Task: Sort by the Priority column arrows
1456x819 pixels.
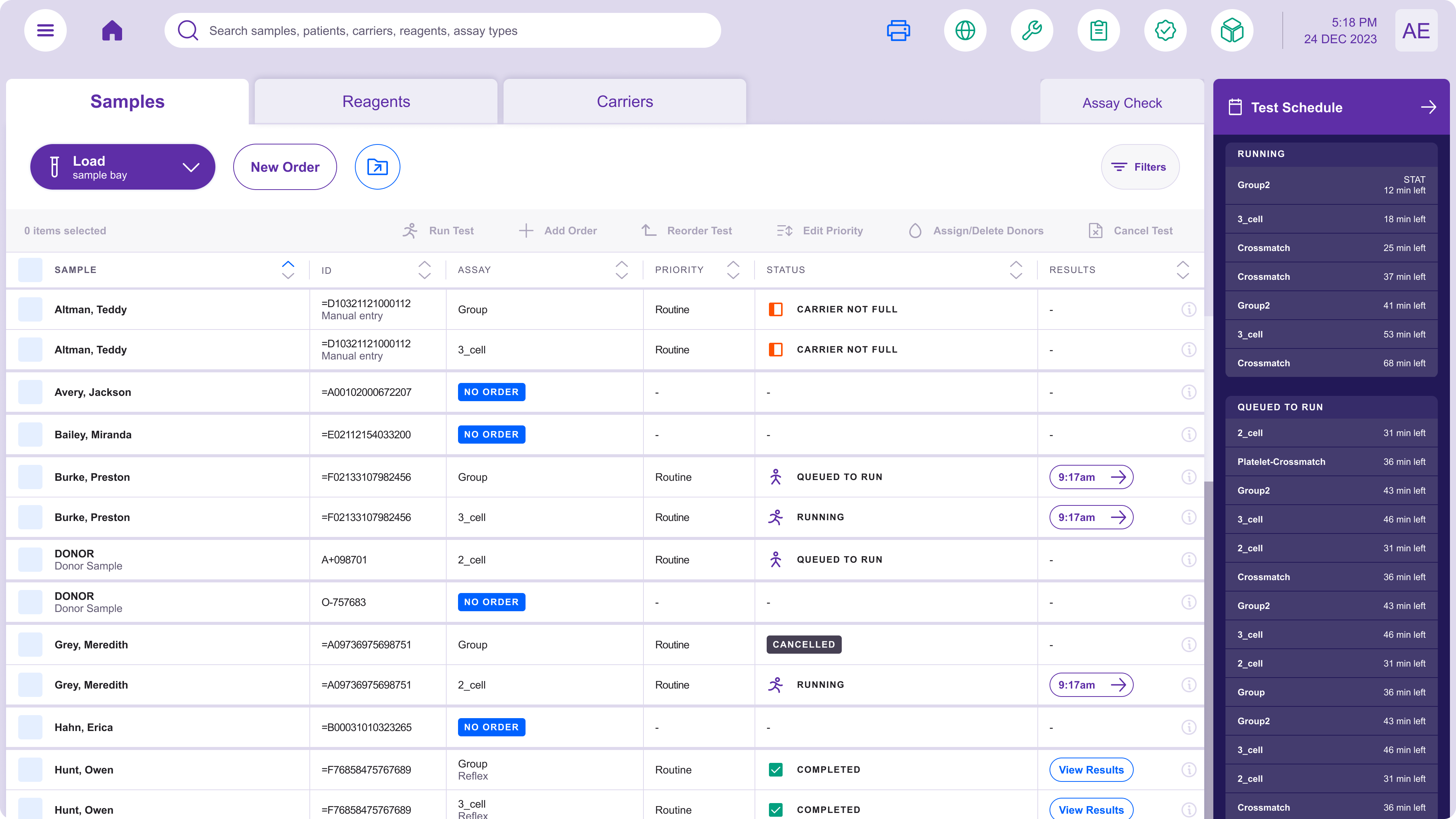Action: coord(733,270)
